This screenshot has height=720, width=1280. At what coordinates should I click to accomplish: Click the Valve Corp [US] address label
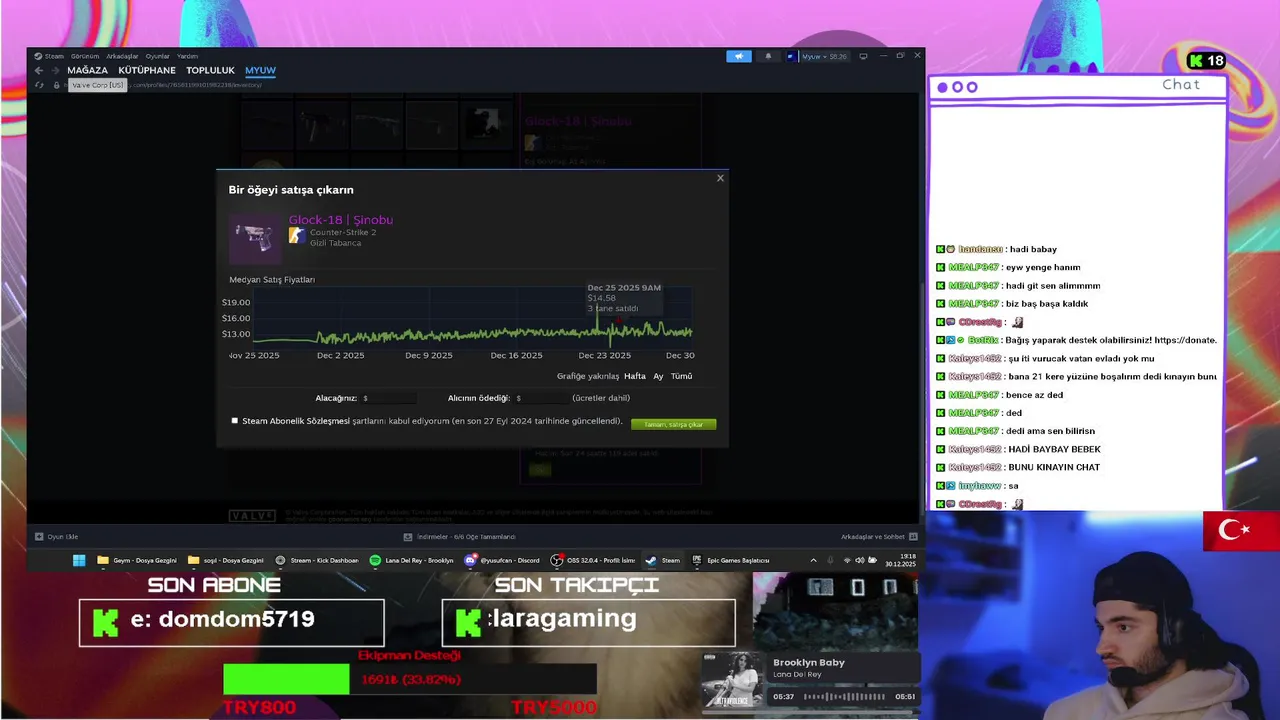(x=98, y=85)
